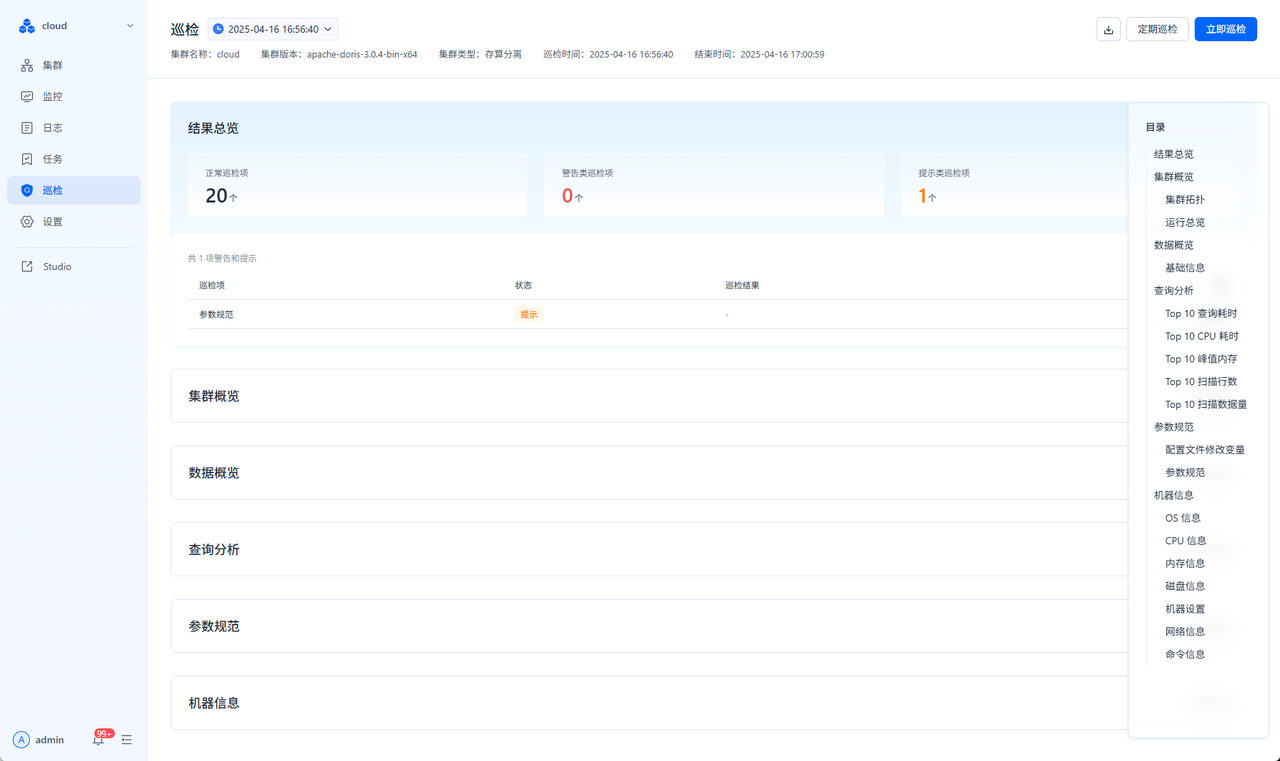
Task: Click the 参数规范 row in results table
Action: coord(216,314)
